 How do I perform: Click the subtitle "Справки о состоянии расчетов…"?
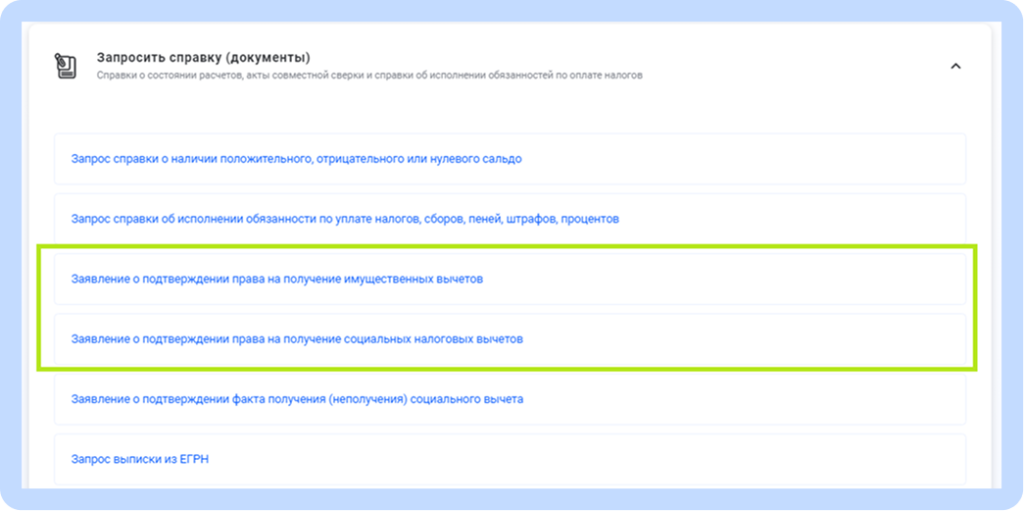coord(369,75)
